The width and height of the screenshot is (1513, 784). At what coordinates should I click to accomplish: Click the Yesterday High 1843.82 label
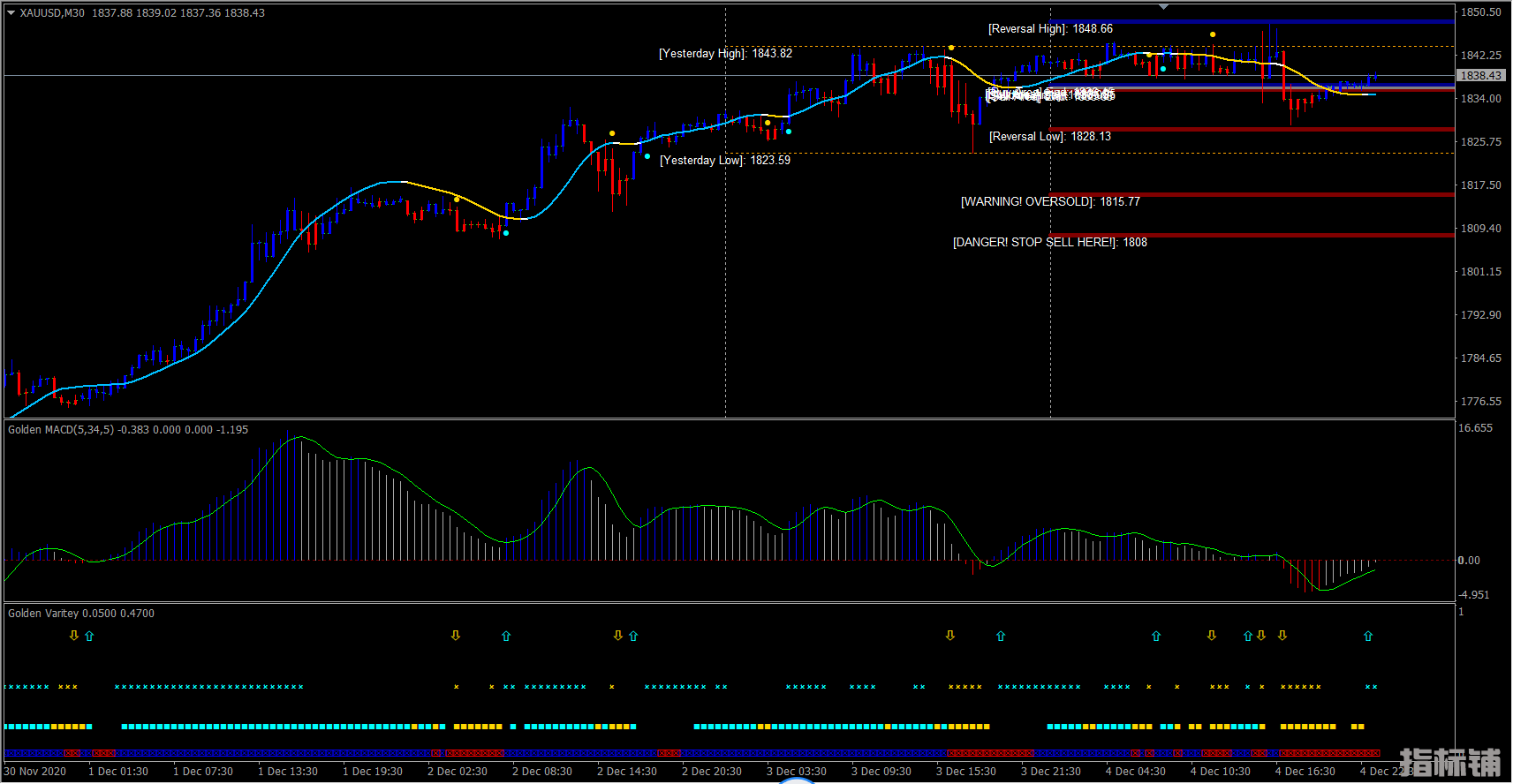[x=725, y=54]
